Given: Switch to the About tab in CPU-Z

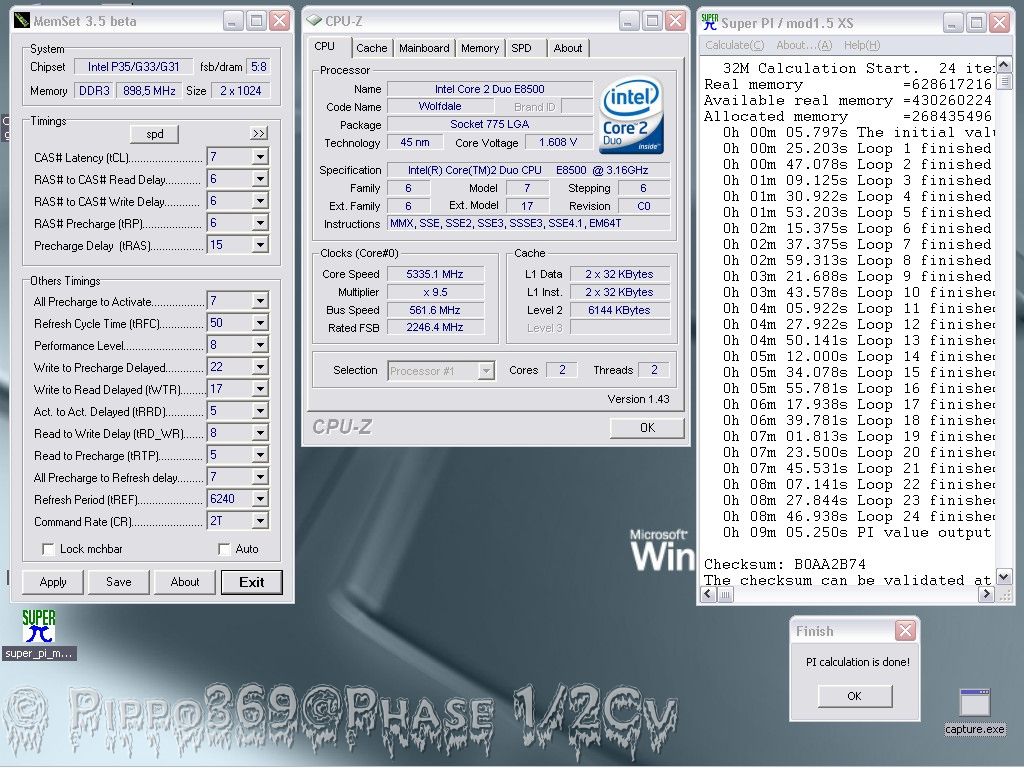Looking at the screenshot, I should point(568,48).
